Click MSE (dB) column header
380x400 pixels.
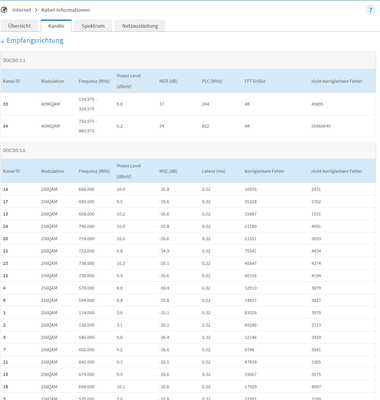click(168, 171)
